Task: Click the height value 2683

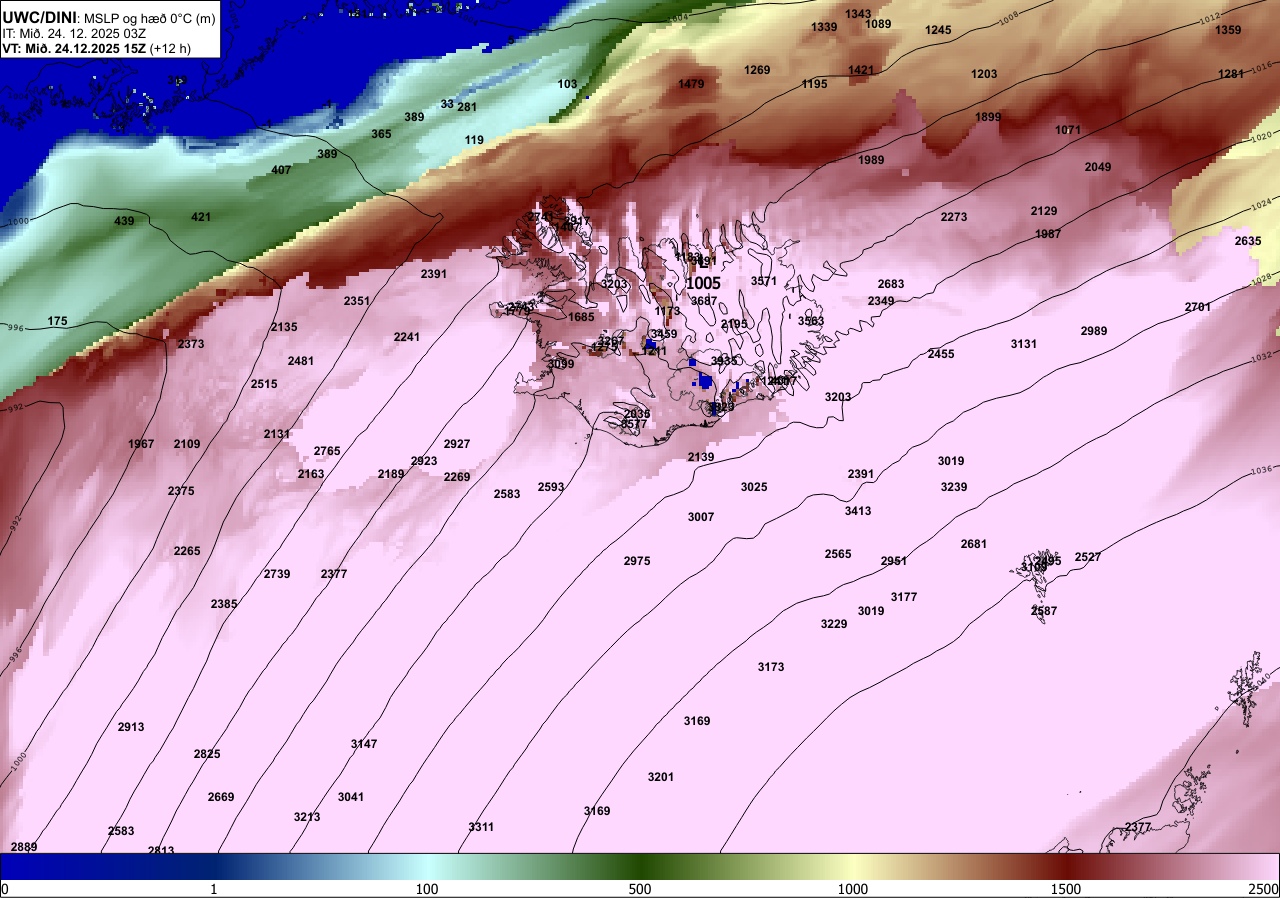Action: [891, 284]
